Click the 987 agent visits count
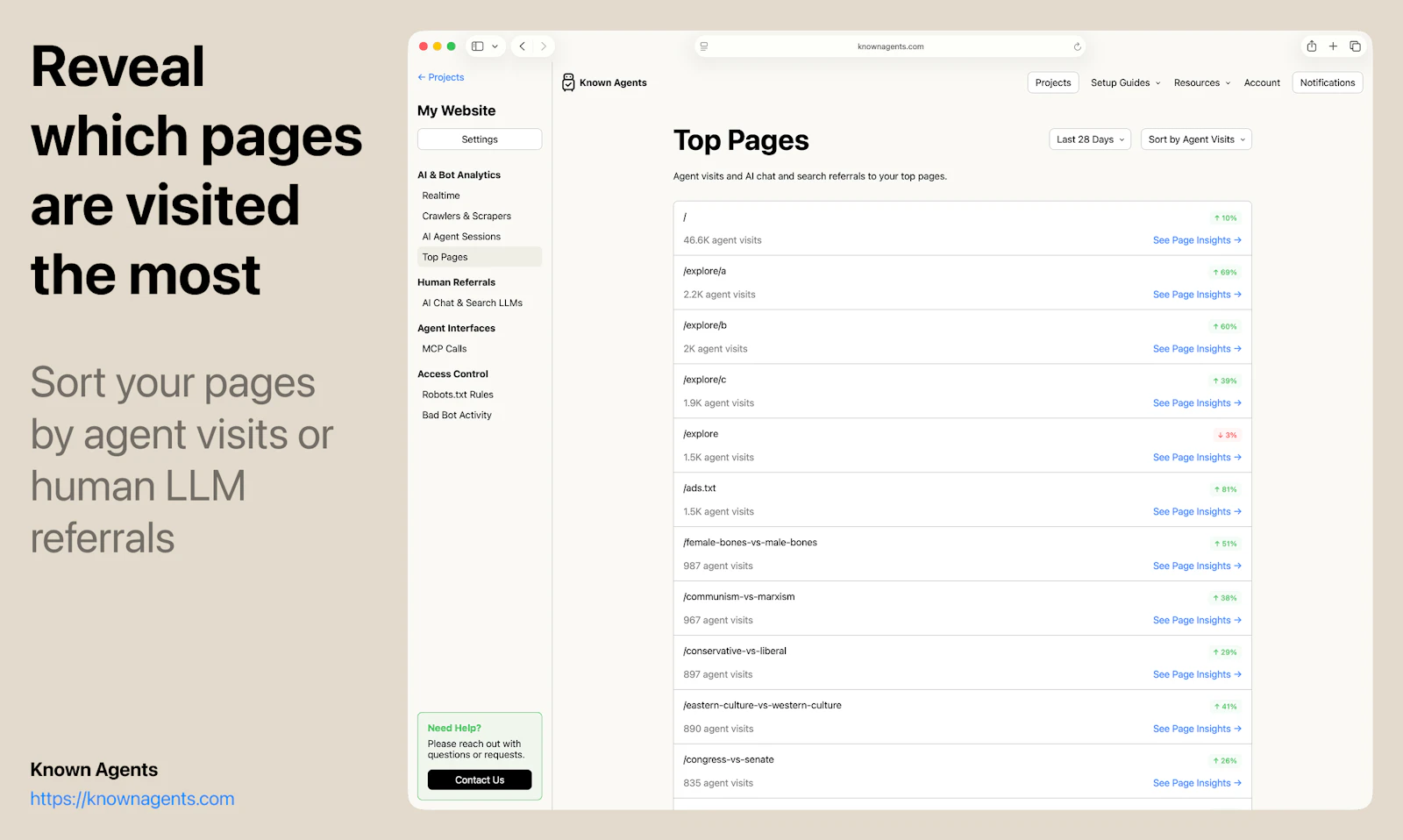This screenshot has height=840, width=1403. pos(718,566)
